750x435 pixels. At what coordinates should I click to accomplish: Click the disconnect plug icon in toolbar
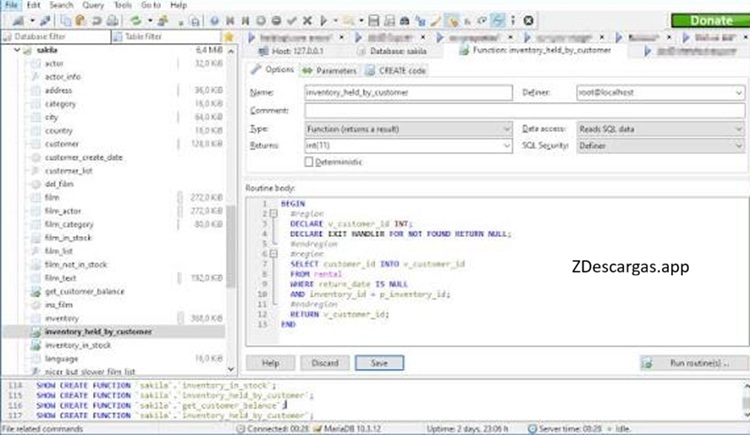45,21
